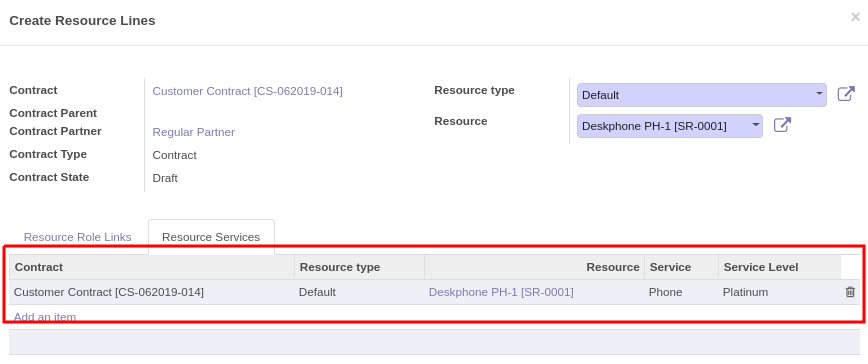Viewport: 868px width, 364px height.
Task: Open Customer Contract [CS-062019-014] link
Action: pyautogui.click(x=247, y=91)
